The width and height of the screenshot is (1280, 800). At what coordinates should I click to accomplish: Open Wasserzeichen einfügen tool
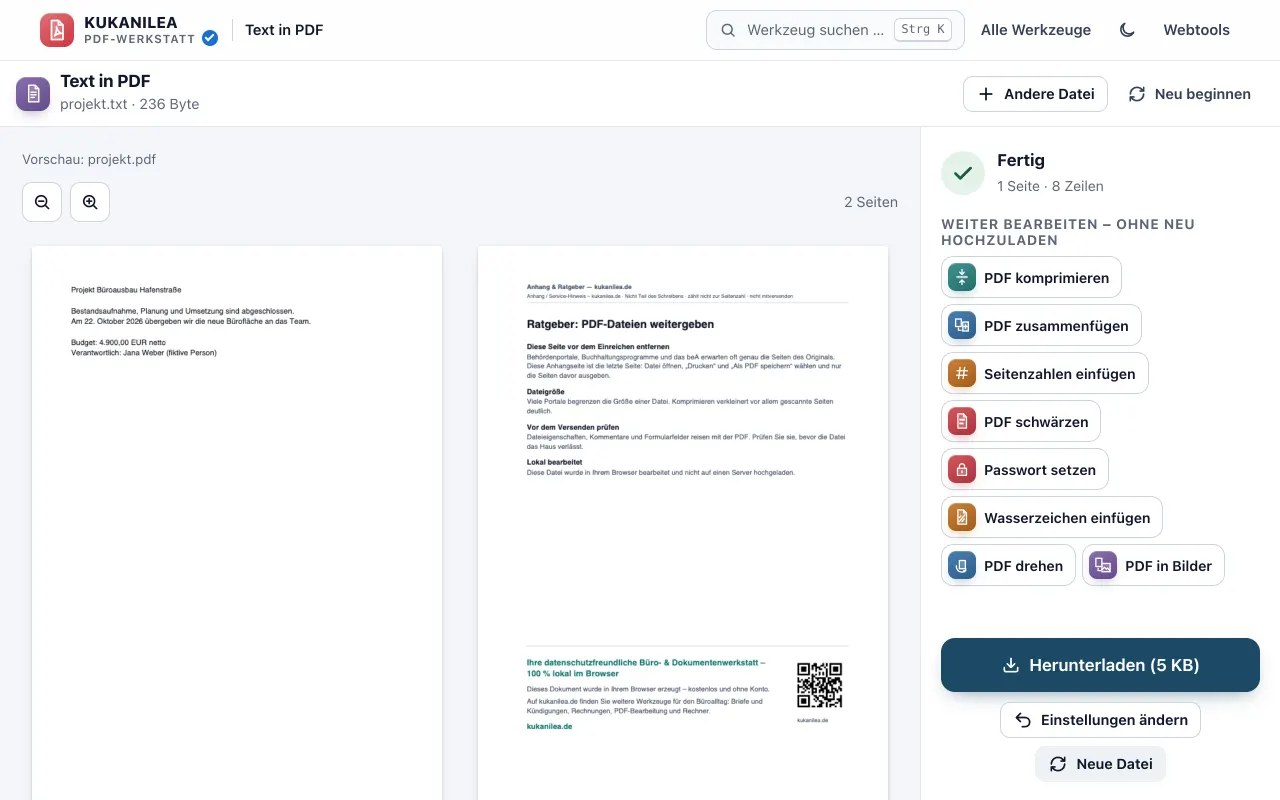coord(1052,517)
